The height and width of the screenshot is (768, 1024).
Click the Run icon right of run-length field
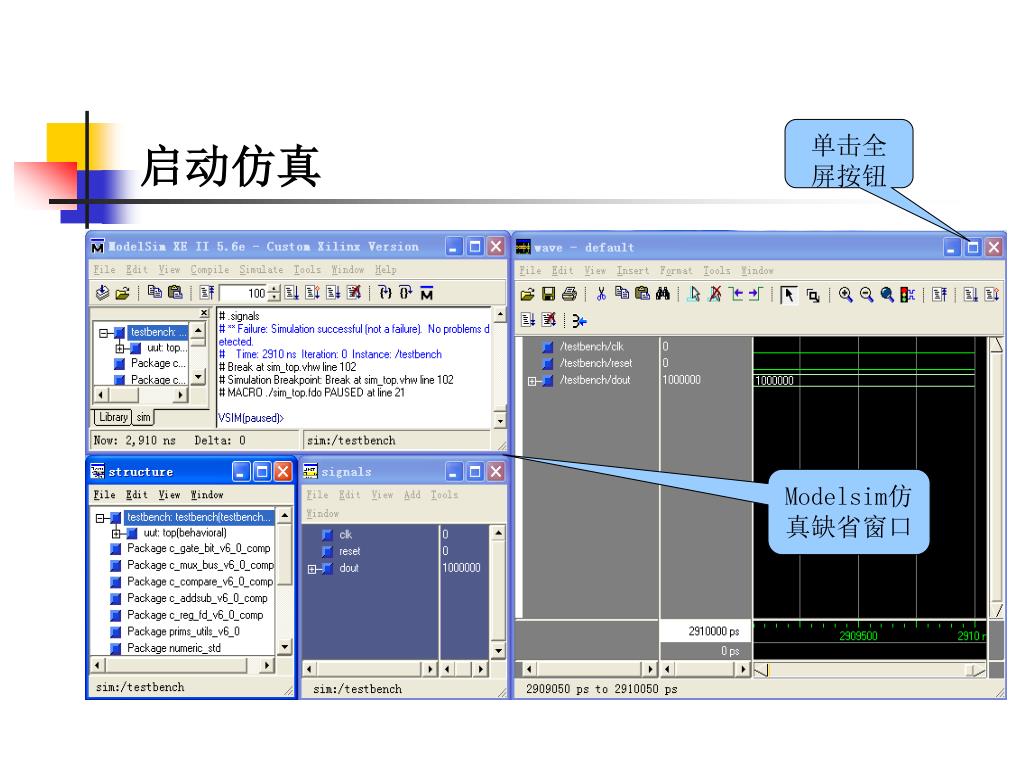[291, 293]
